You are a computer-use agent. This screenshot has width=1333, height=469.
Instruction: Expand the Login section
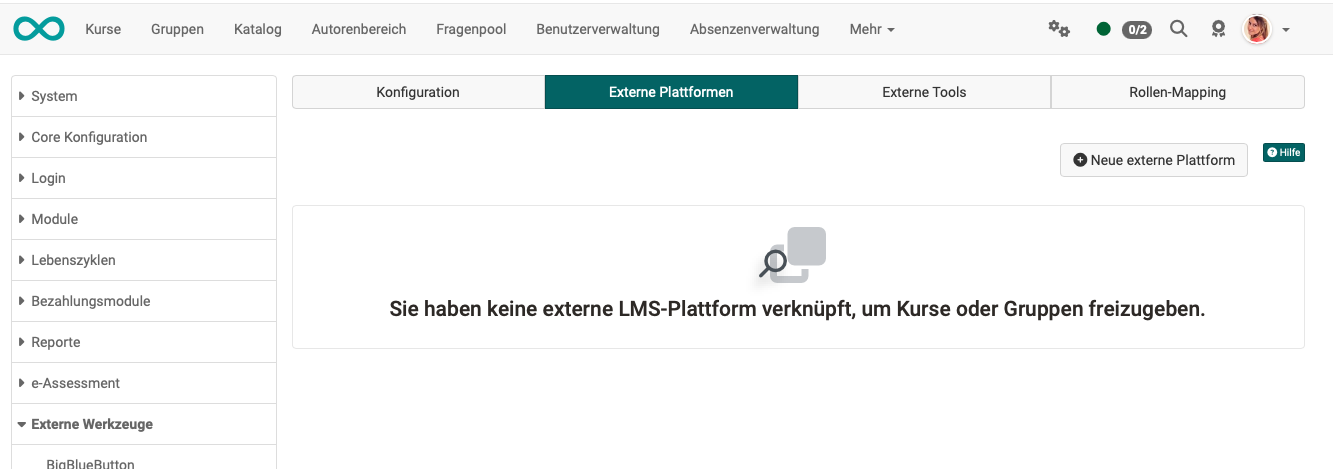point(144,178)
